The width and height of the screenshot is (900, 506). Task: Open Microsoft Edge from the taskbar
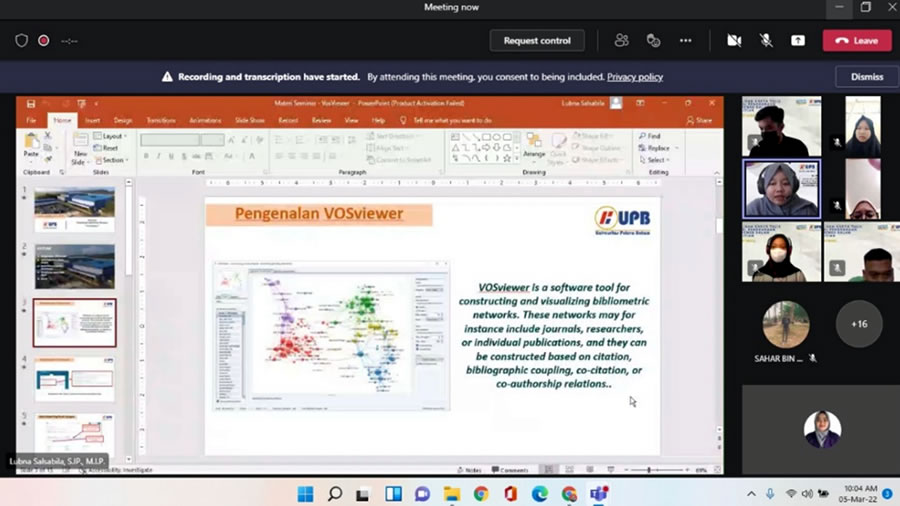pyautogui.click(x=540, y=494)
